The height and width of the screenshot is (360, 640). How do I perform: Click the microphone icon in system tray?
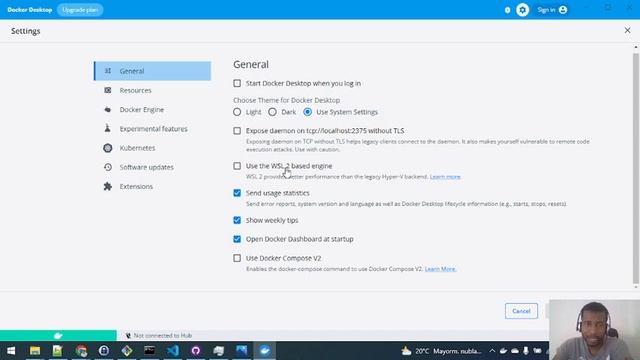pyautogui.click(x=526, y=351)
